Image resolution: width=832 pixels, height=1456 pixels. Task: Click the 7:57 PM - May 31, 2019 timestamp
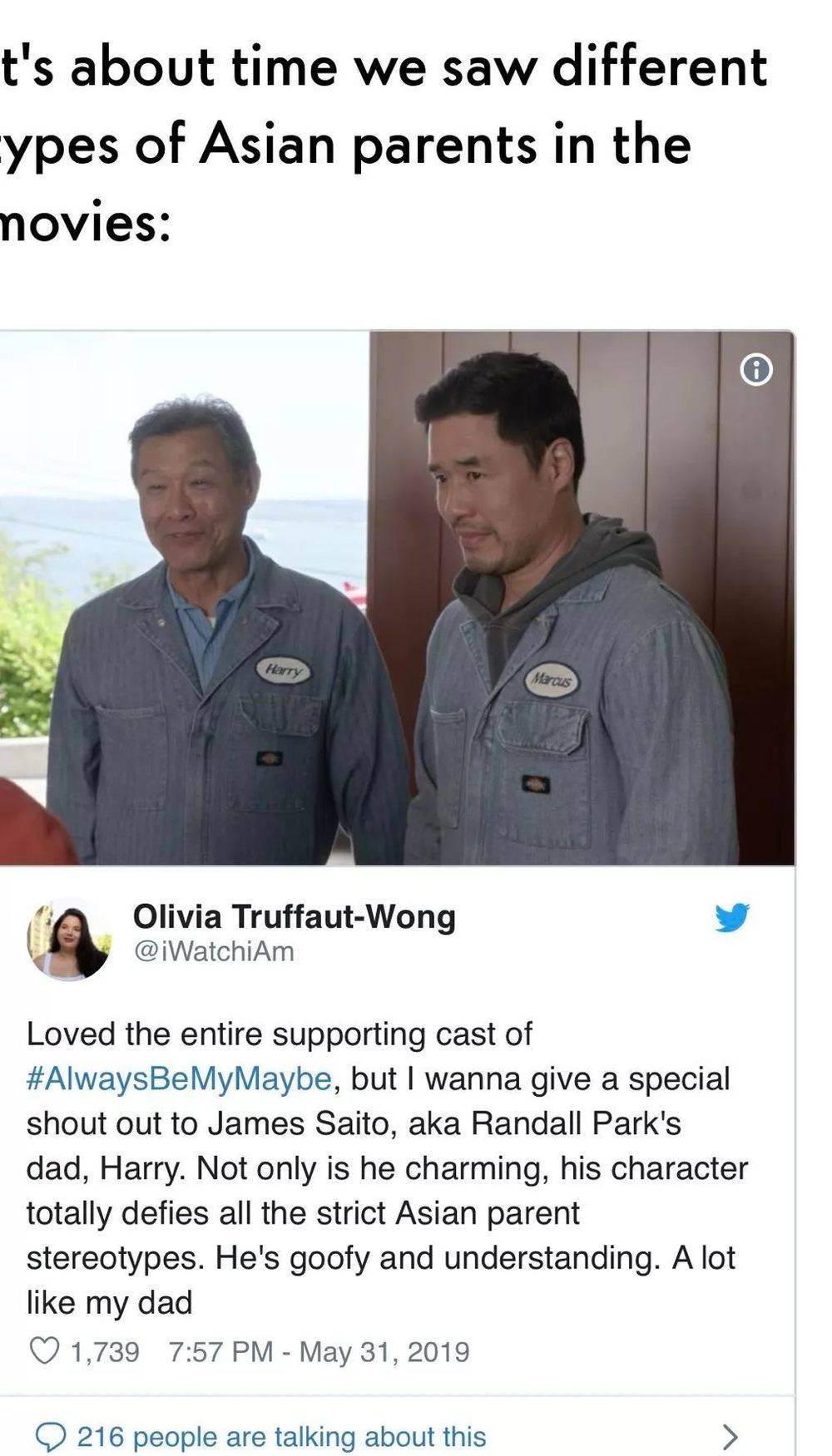319,1351
